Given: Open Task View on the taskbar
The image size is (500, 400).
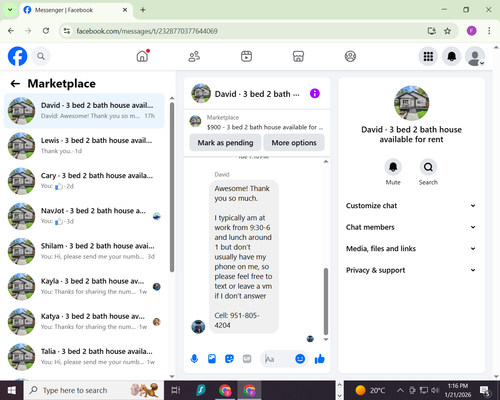Looking at the screenshot, I should [176, 390].
